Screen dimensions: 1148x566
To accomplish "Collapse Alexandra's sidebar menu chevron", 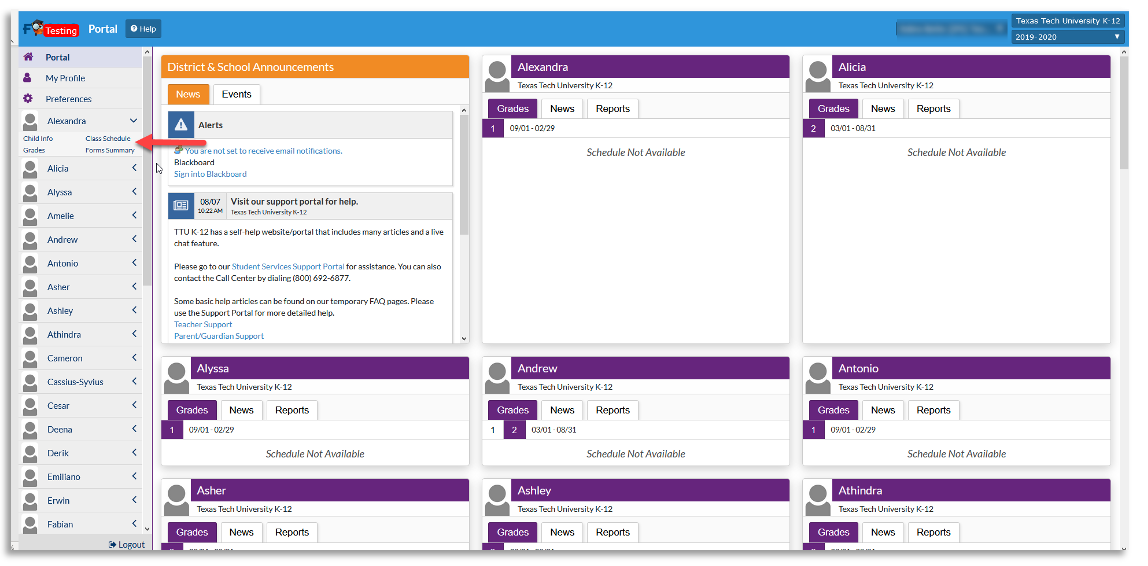I will point(133,121).
